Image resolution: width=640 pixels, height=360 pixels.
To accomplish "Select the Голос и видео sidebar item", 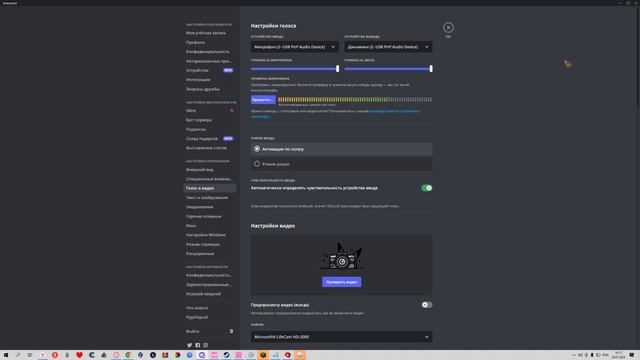I will coord(210,188).
